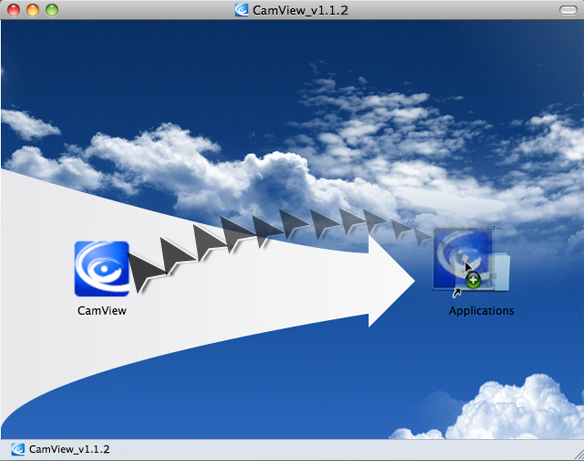Click empty dark blue sky to deselect
The height and width of the screenshot is (461, 585).
[x=149, y=67]
